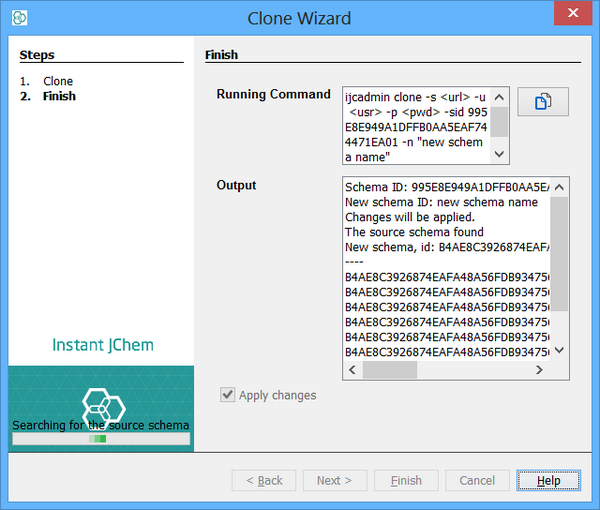Click the Next button
Image resolution: width=600 pixels, height=510 pixels.
tap(334, 480)
